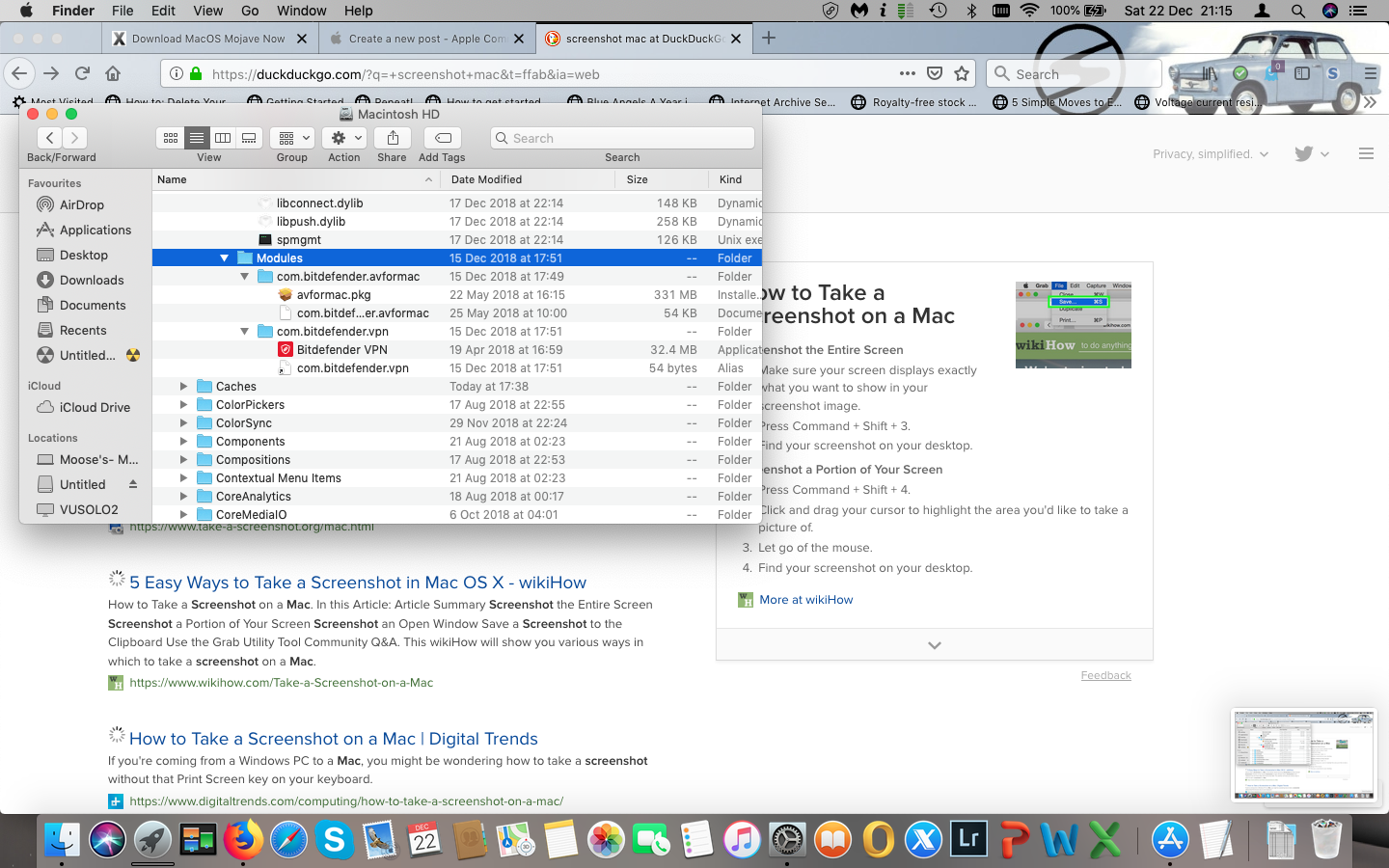Open Safari from the Dock

[288, 840]
